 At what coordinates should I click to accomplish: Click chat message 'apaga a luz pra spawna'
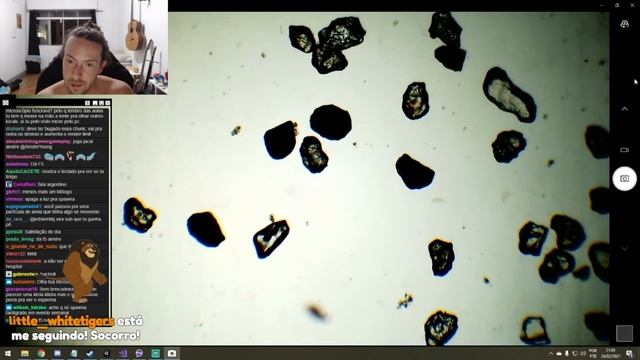pos(49,199)
